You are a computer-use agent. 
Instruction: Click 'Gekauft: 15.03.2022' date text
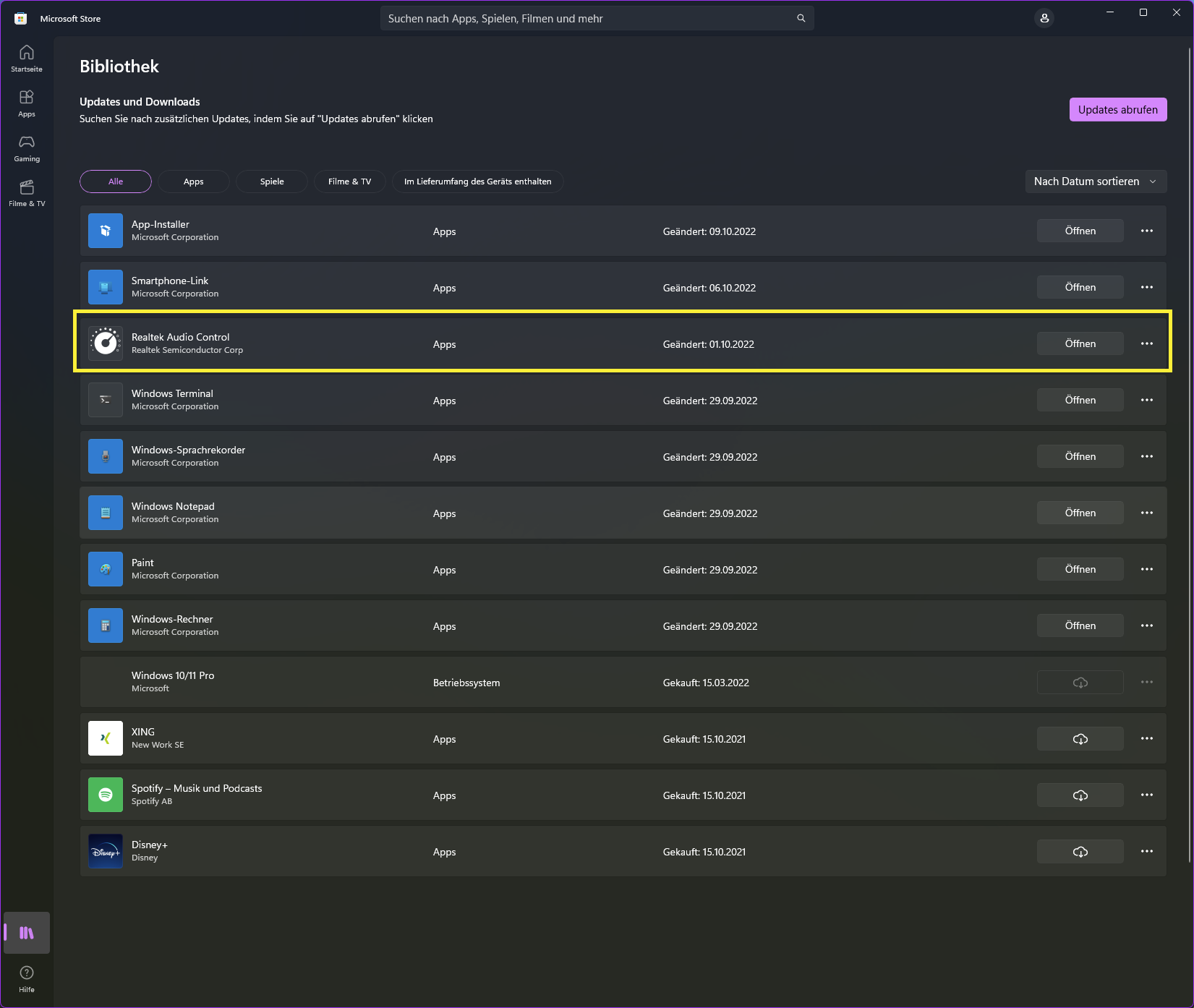706,683
